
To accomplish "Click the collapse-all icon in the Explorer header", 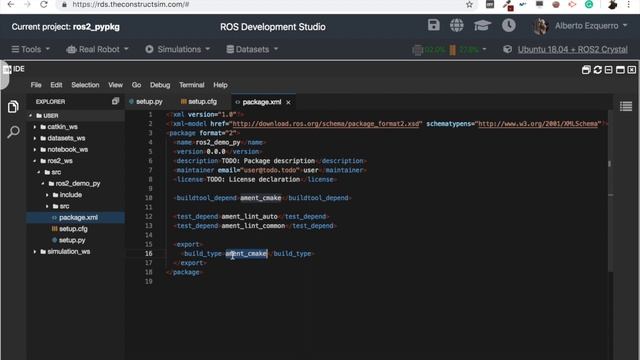I will pos(116,101).
